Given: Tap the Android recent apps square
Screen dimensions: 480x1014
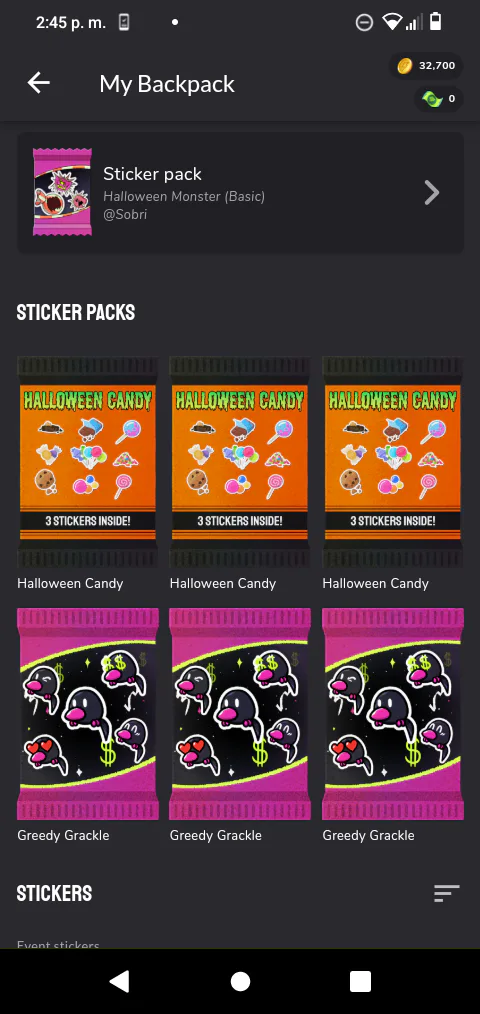Looking at the screenshot, I should 360,981.
